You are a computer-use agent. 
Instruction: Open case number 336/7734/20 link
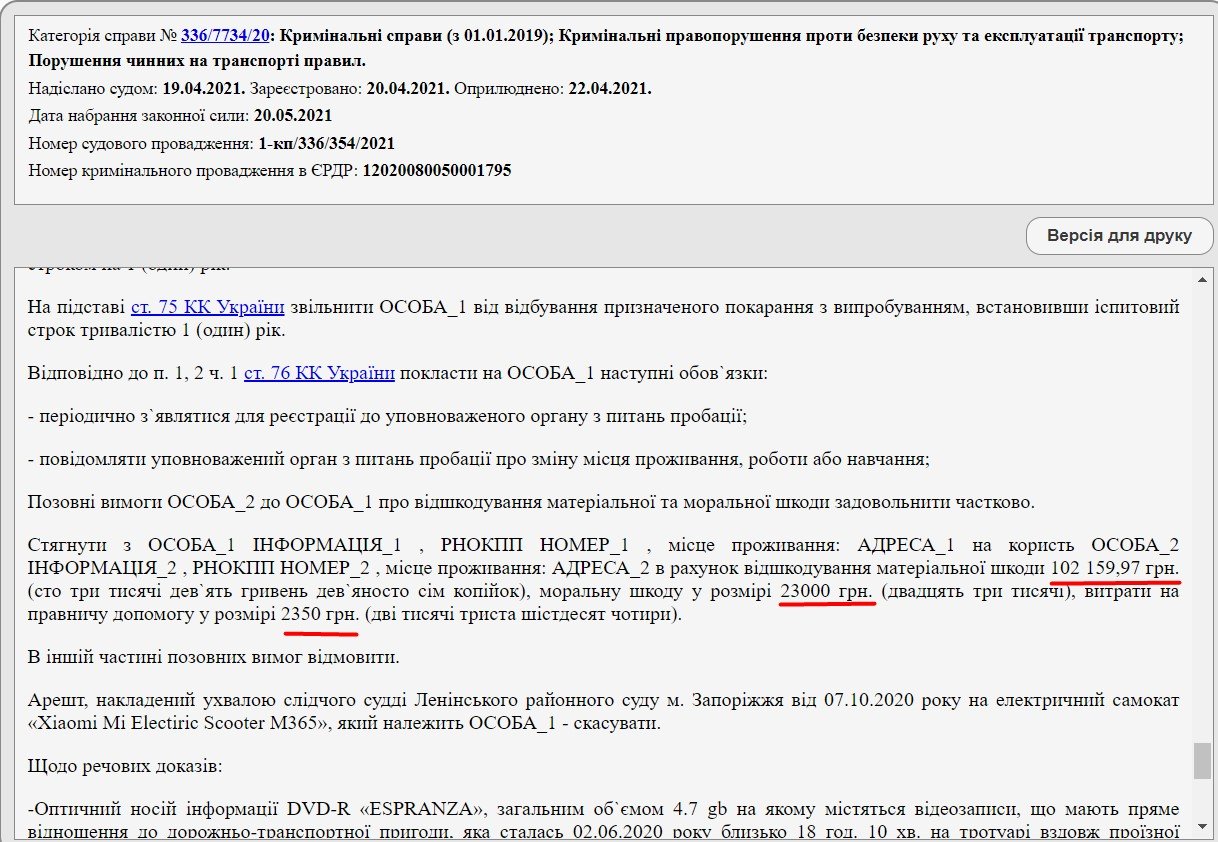pos(225,36)
